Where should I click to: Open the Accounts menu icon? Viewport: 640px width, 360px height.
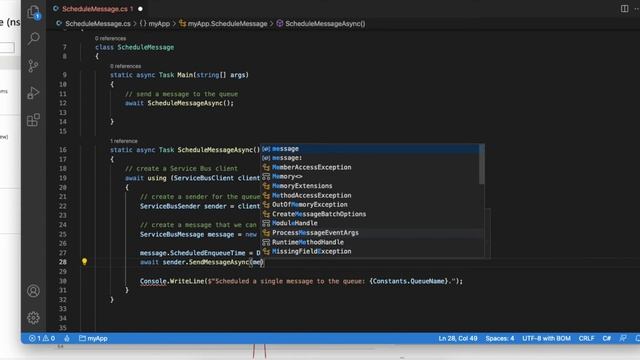click(x=33, y=291)
